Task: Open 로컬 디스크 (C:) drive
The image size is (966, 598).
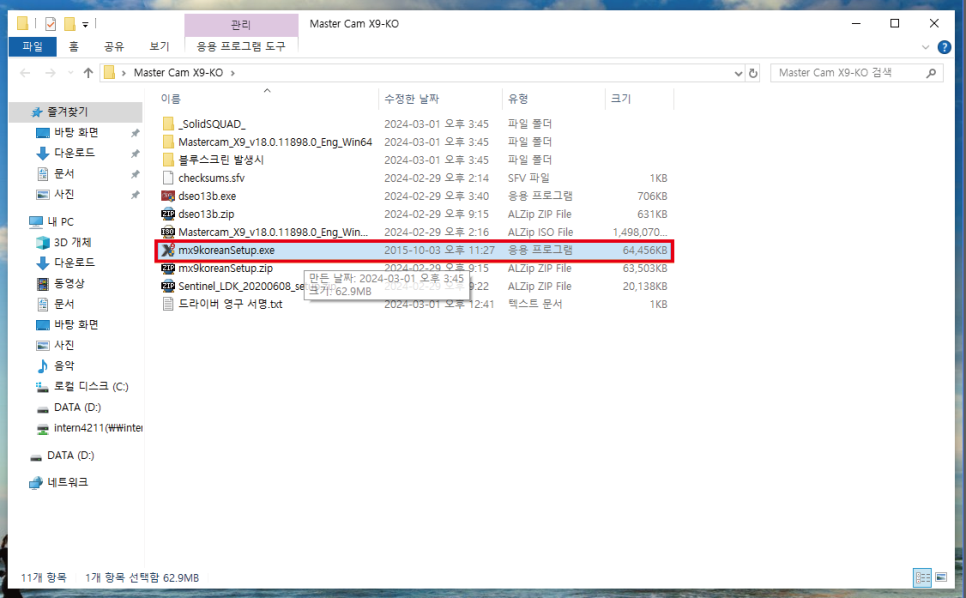Action: point(91,386)
